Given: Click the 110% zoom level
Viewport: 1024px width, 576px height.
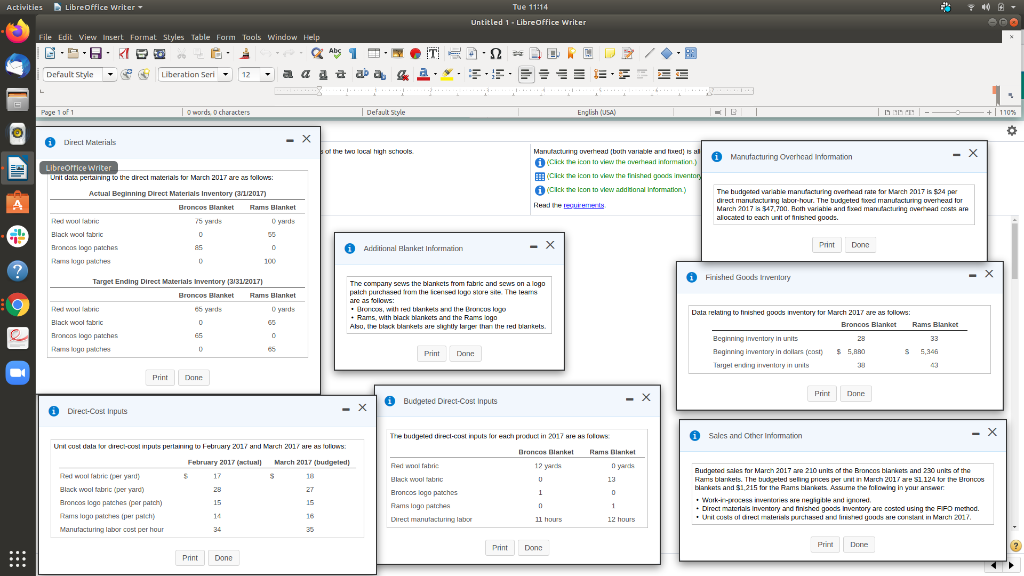Looking at the screenshot, I should coord(1008,112).
